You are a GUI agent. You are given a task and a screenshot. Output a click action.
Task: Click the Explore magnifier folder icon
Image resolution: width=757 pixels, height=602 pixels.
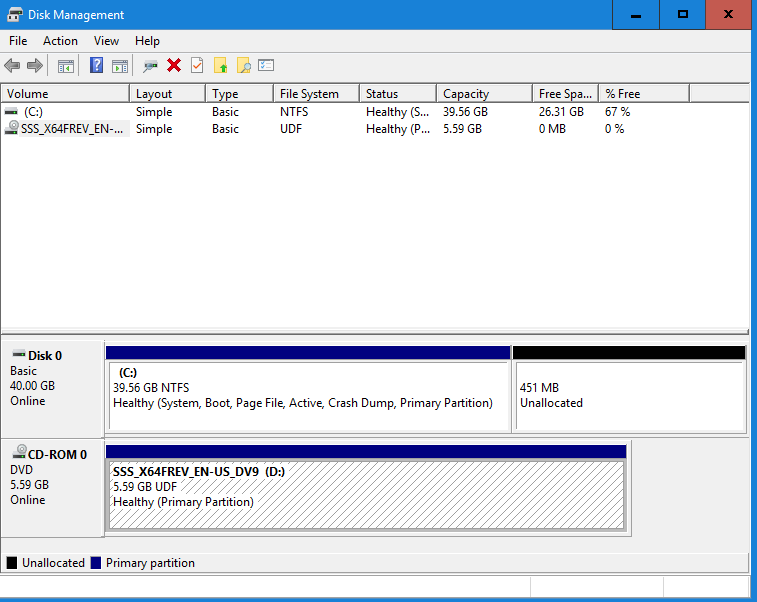(x=244, y=65)
